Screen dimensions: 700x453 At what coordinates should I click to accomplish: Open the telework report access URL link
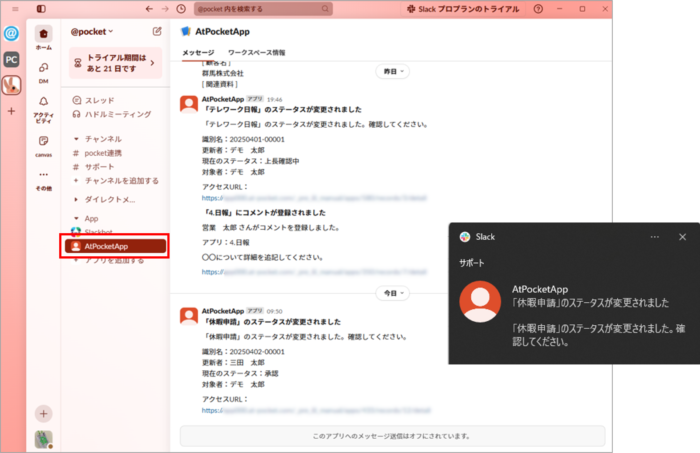coord(314,198)
